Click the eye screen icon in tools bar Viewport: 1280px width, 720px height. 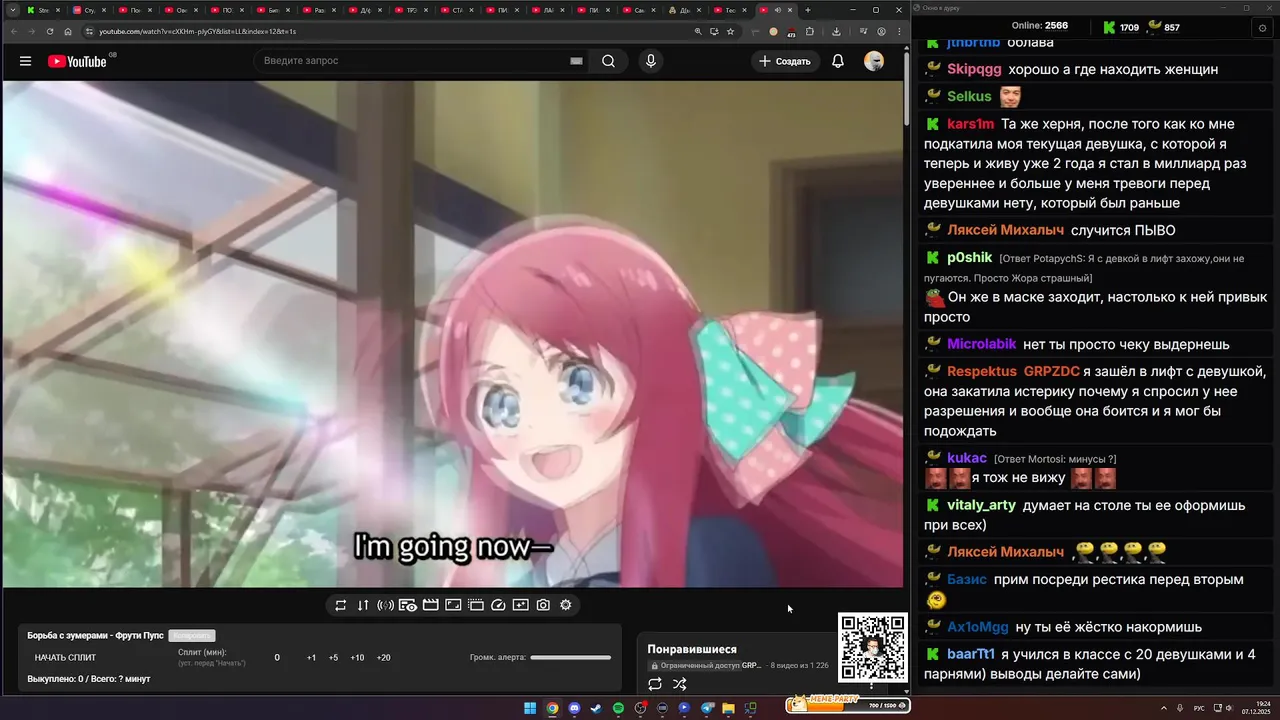click(x=408, y=605)
